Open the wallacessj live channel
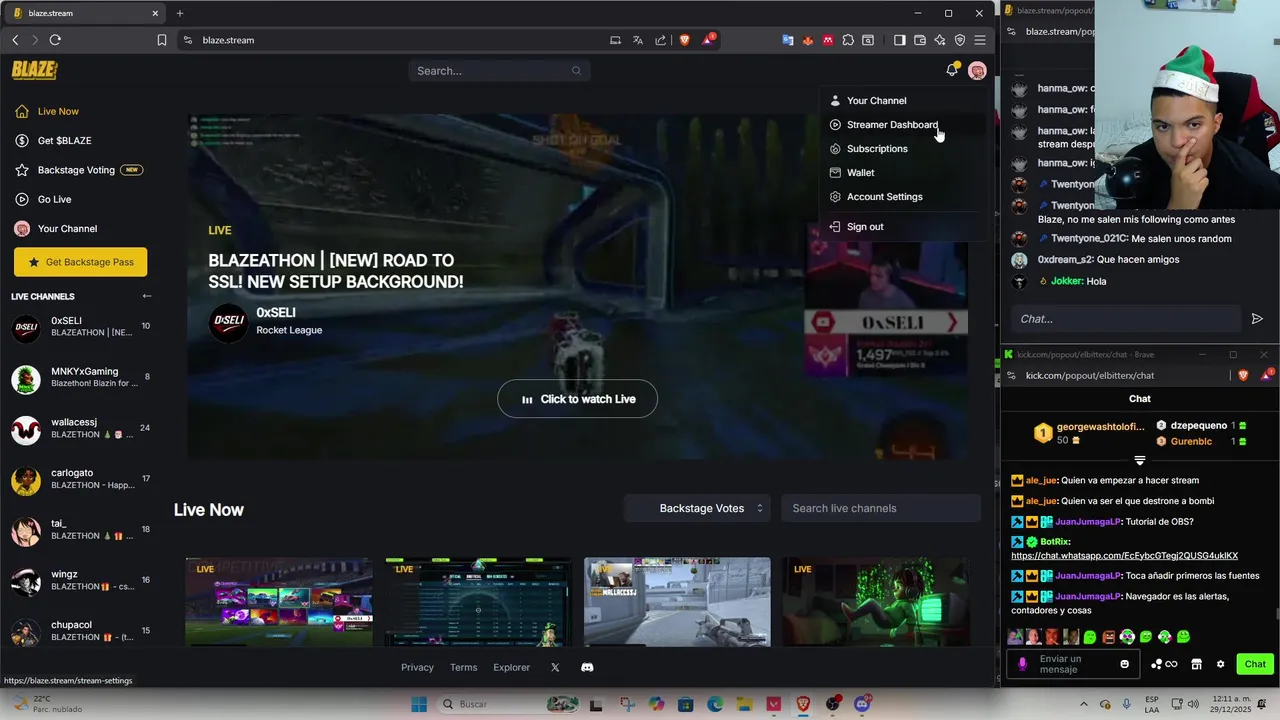This screenshot has height=720, width=1280. click(x=80, y=429)
